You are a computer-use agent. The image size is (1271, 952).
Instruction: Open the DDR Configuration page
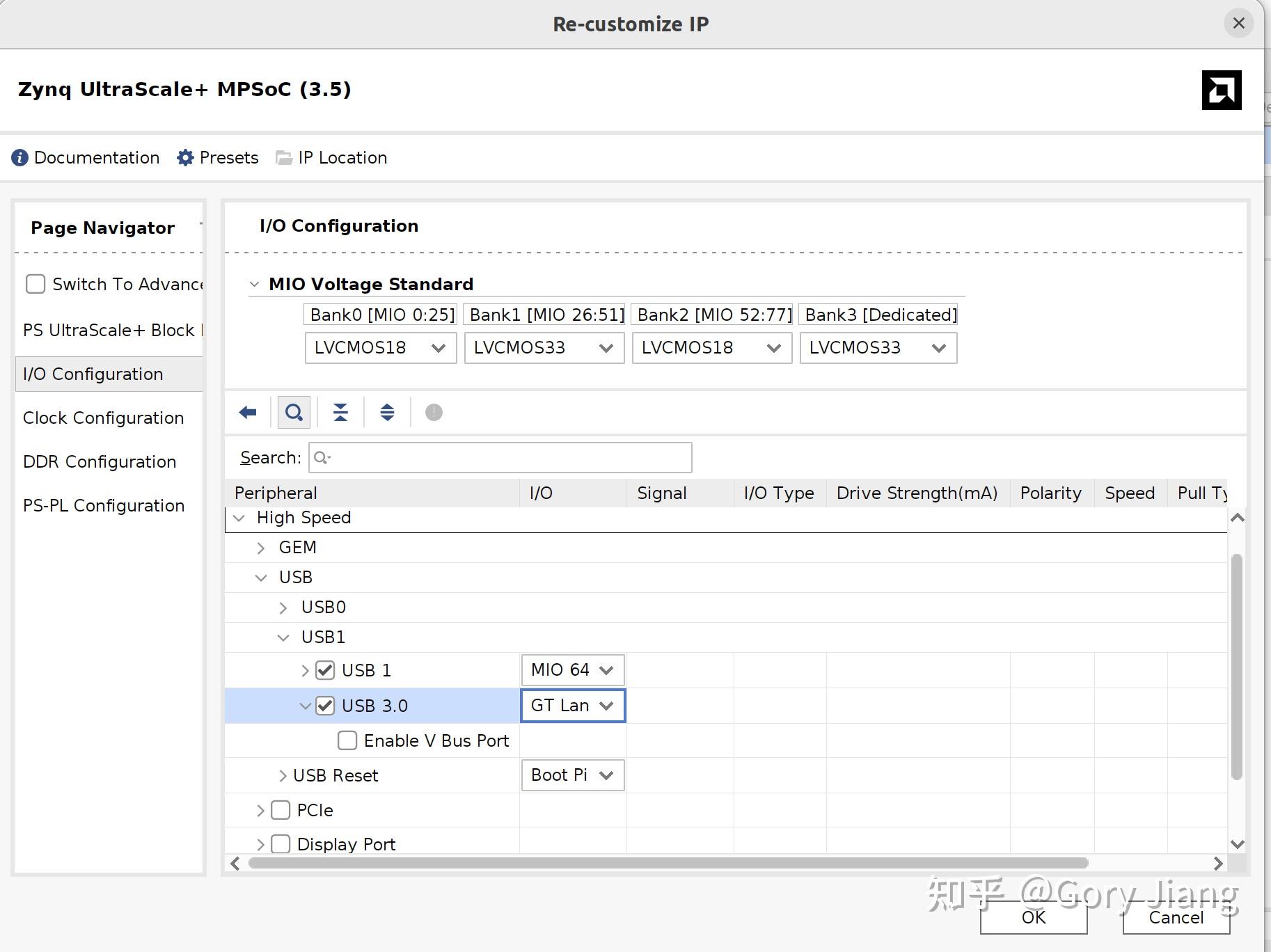point(99,461)
